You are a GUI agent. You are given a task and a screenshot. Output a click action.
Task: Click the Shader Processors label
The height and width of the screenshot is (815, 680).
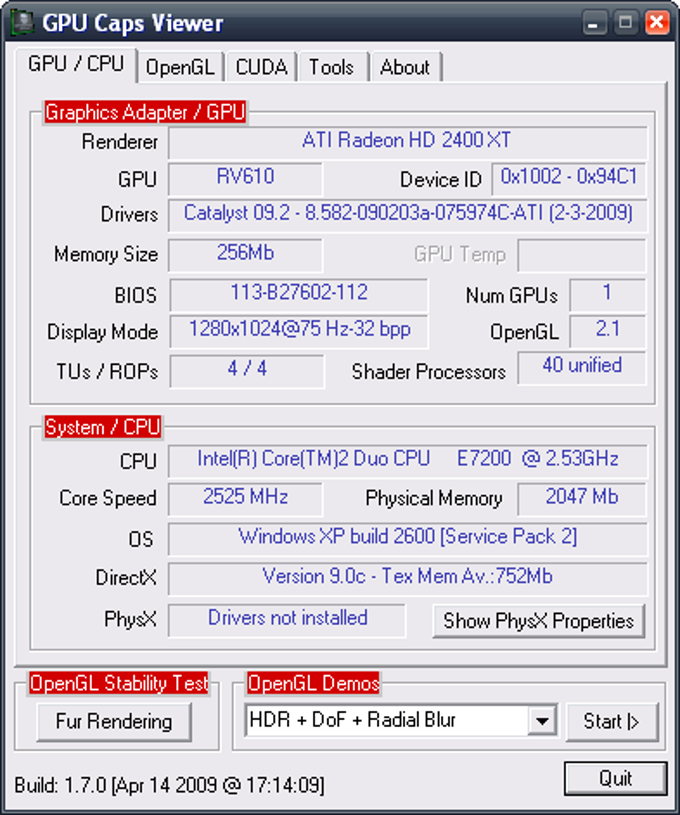(x=428, y=372)
